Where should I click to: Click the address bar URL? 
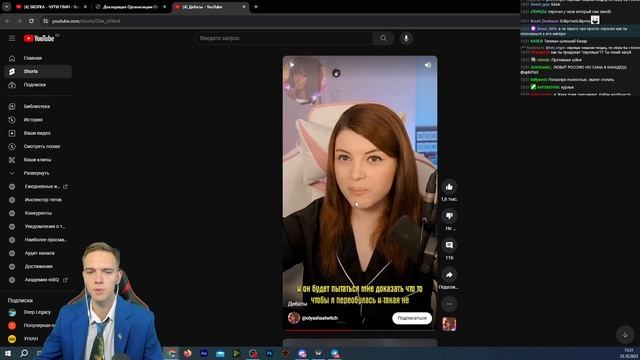(86, 21)
